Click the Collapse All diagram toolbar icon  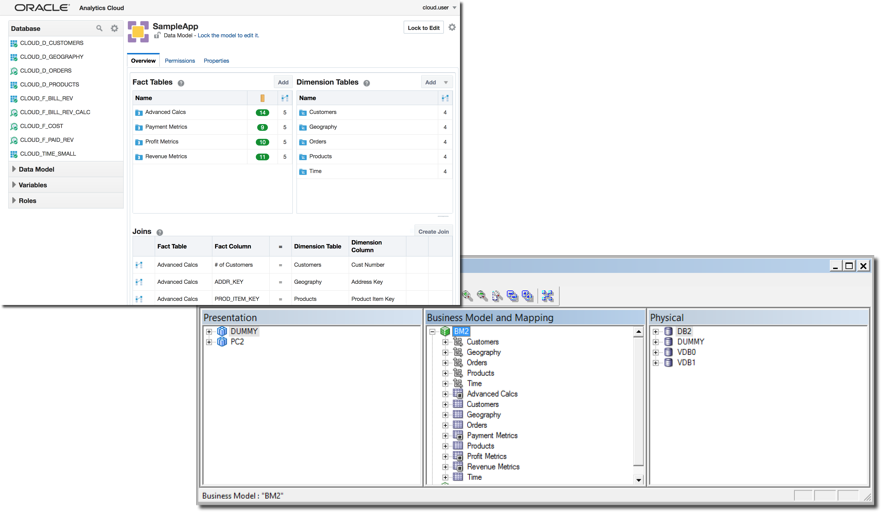512,295
